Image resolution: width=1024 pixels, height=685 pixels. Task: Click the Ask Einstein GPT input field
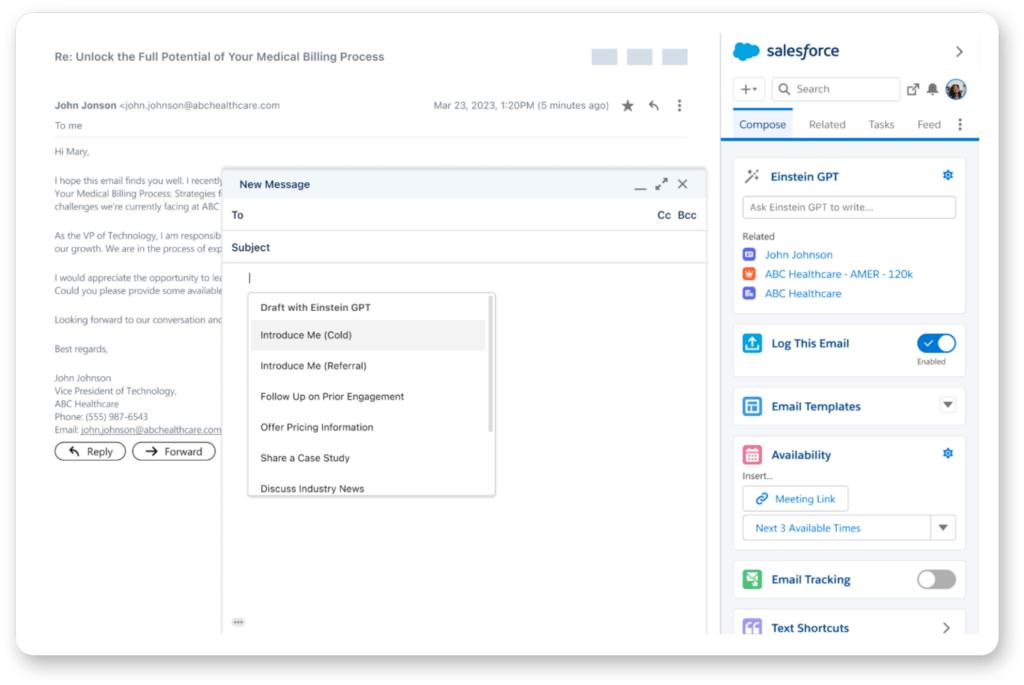848,206
